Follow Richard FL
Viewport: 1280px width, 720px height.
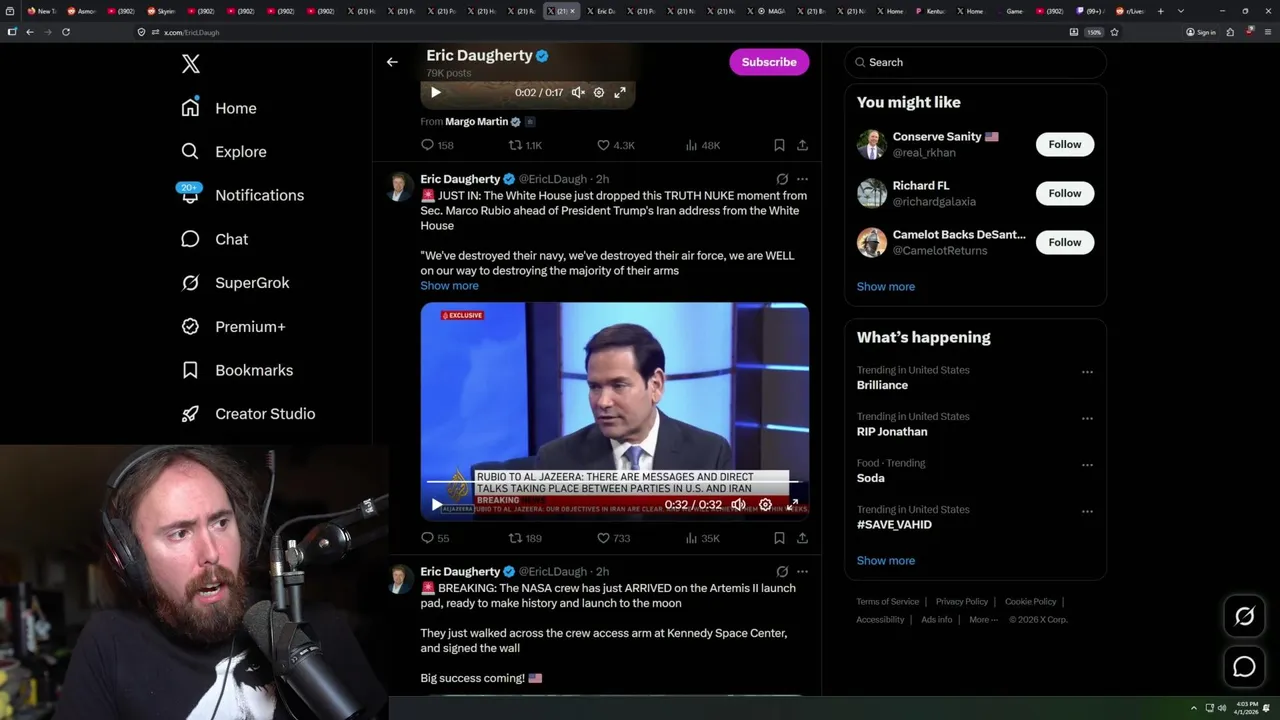[x=1065, y=193]
